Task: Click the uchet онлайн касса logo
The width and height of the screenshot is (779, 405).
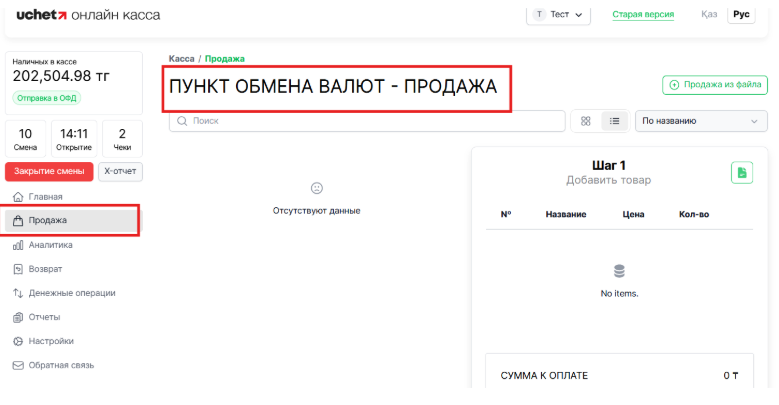Action: (88, 15)
